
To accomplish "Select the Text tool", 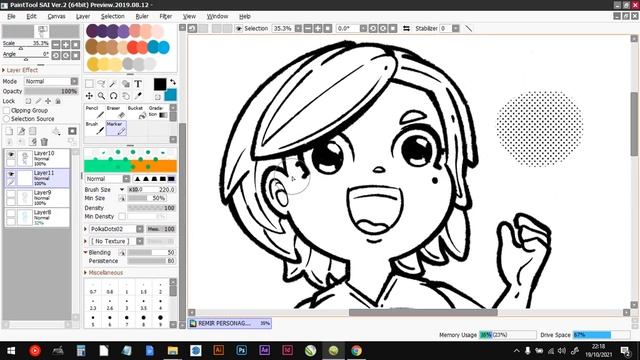I will pyautogui.click(x=138, y=84).
